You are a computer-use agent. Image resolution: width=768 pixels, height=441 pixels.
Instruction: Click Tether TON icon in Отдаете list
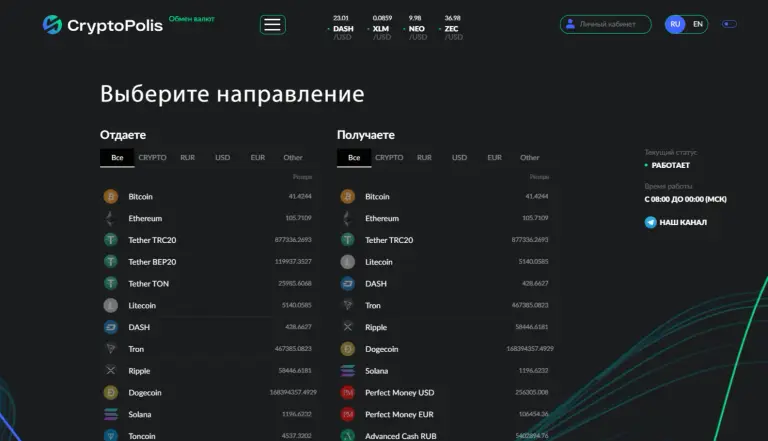tap(111, 284)
